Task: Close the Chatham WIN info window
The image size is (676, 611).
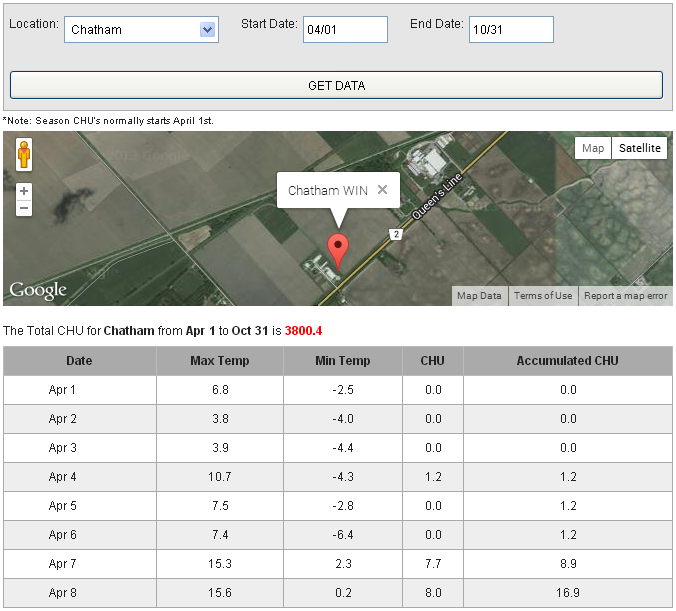Action: coord(382,190)
